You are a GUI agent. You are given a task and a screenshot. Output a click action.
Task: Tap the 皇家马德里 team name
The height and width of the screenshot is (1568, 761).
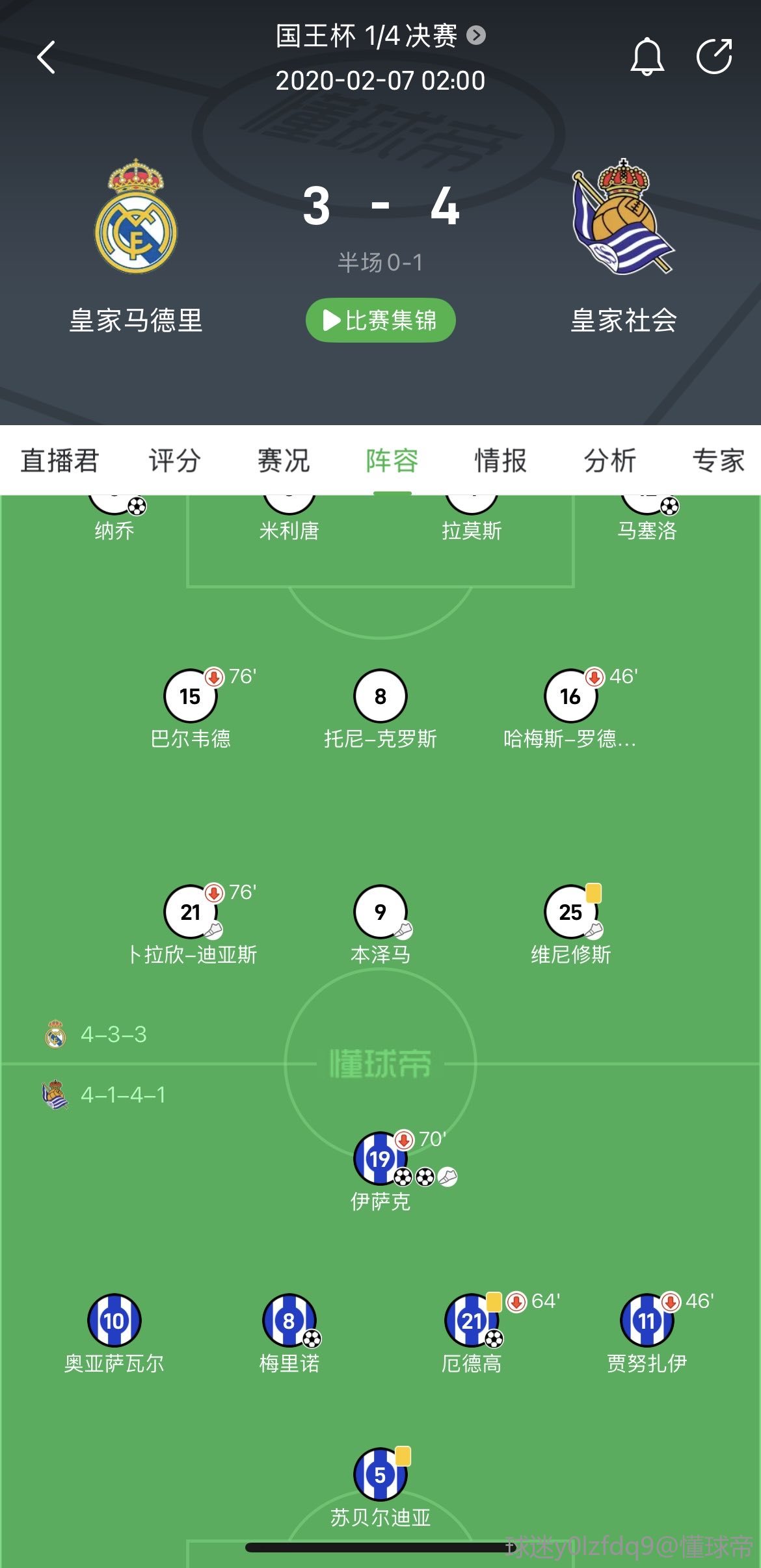coord(136,320)
